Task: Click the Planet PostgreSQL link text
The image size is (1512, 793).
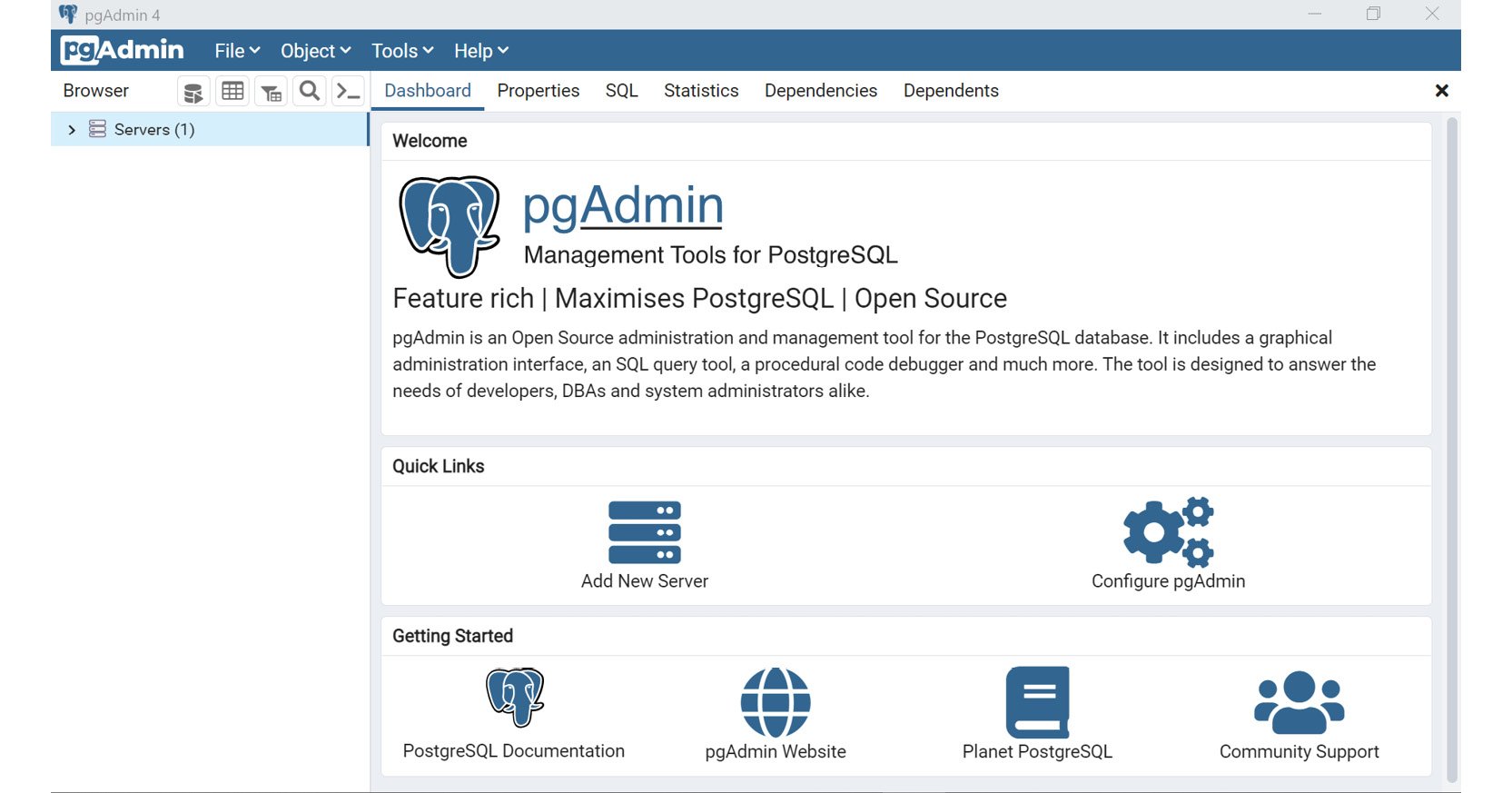Action: [x=1037, y=752]
